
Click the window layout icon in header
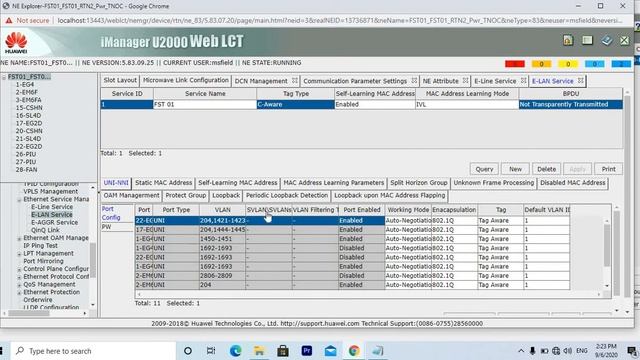point(587,40)
